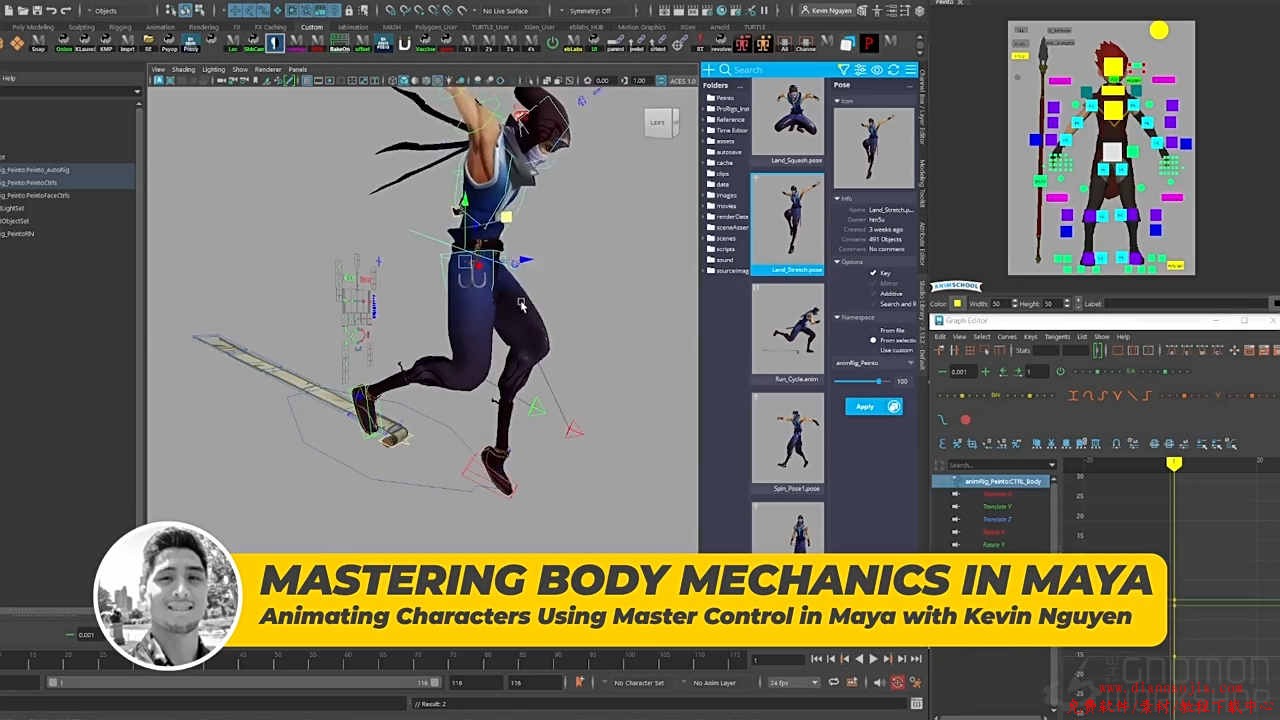Enable the Additive option checkbox
1280x720 pixels.
tap(873, 293)
